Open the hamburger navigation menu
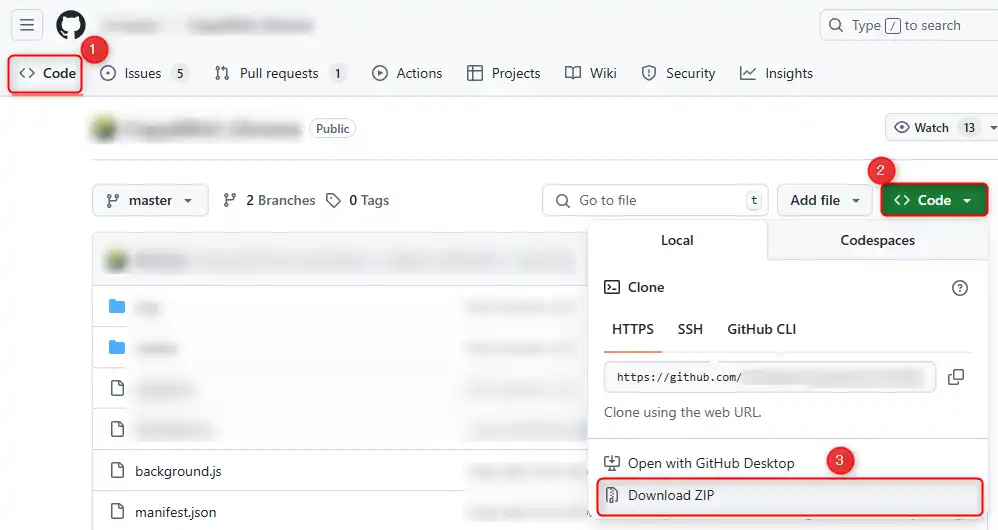The width and height of the screenshot is (998, 530). click(x=27, y=26)
